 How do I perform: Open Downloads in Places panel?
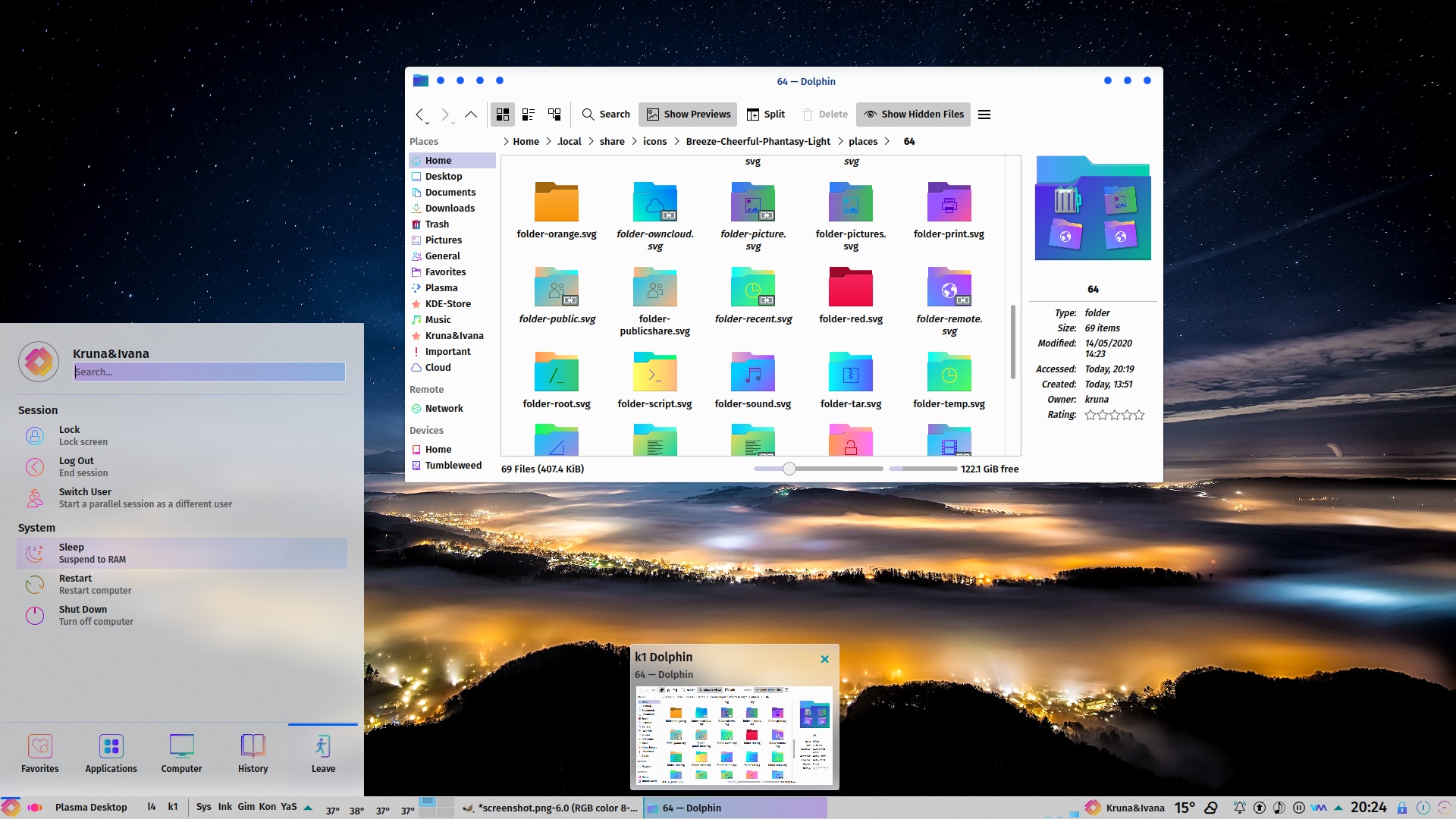[452, 209]
